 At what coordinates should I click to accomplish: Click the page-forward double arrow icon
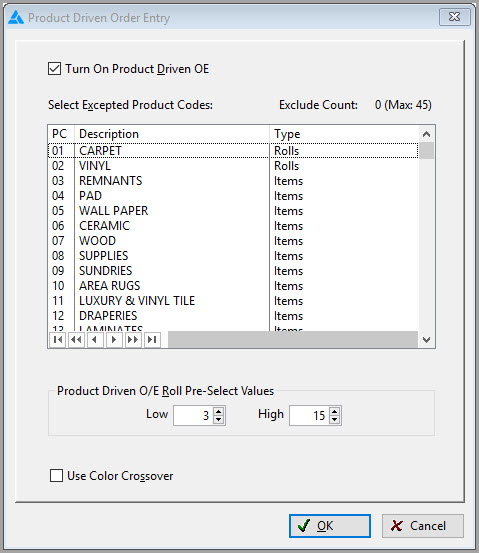(x=133, y=340)
